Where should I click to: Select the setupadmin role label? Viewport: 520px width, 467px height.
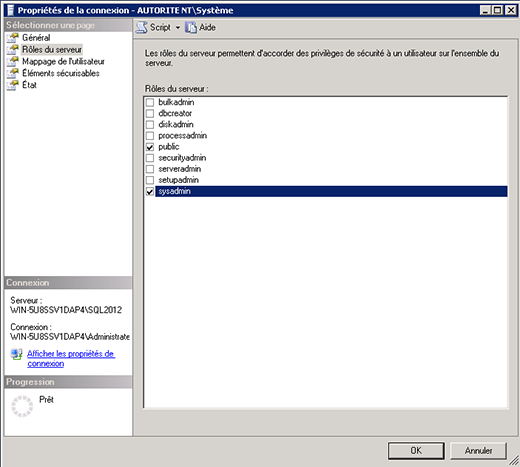coord(178,180)
